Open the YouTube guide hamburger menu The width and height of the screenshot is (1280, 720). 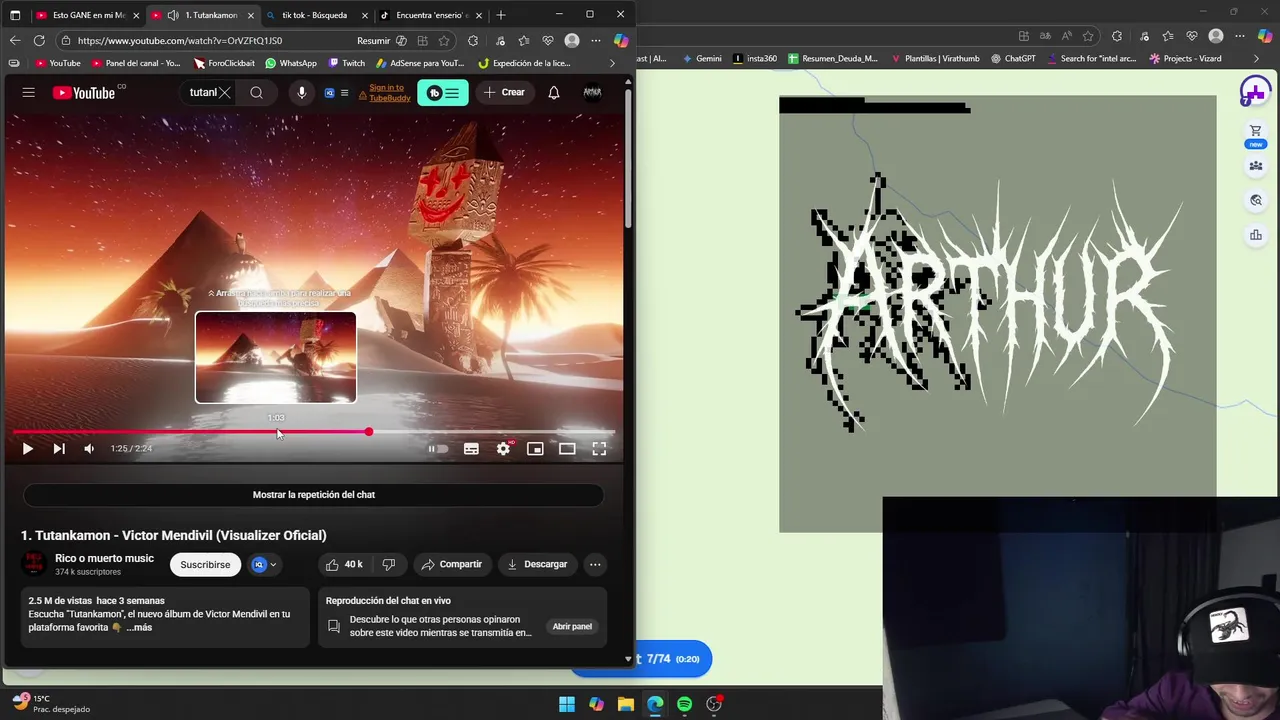click(28, 92)
